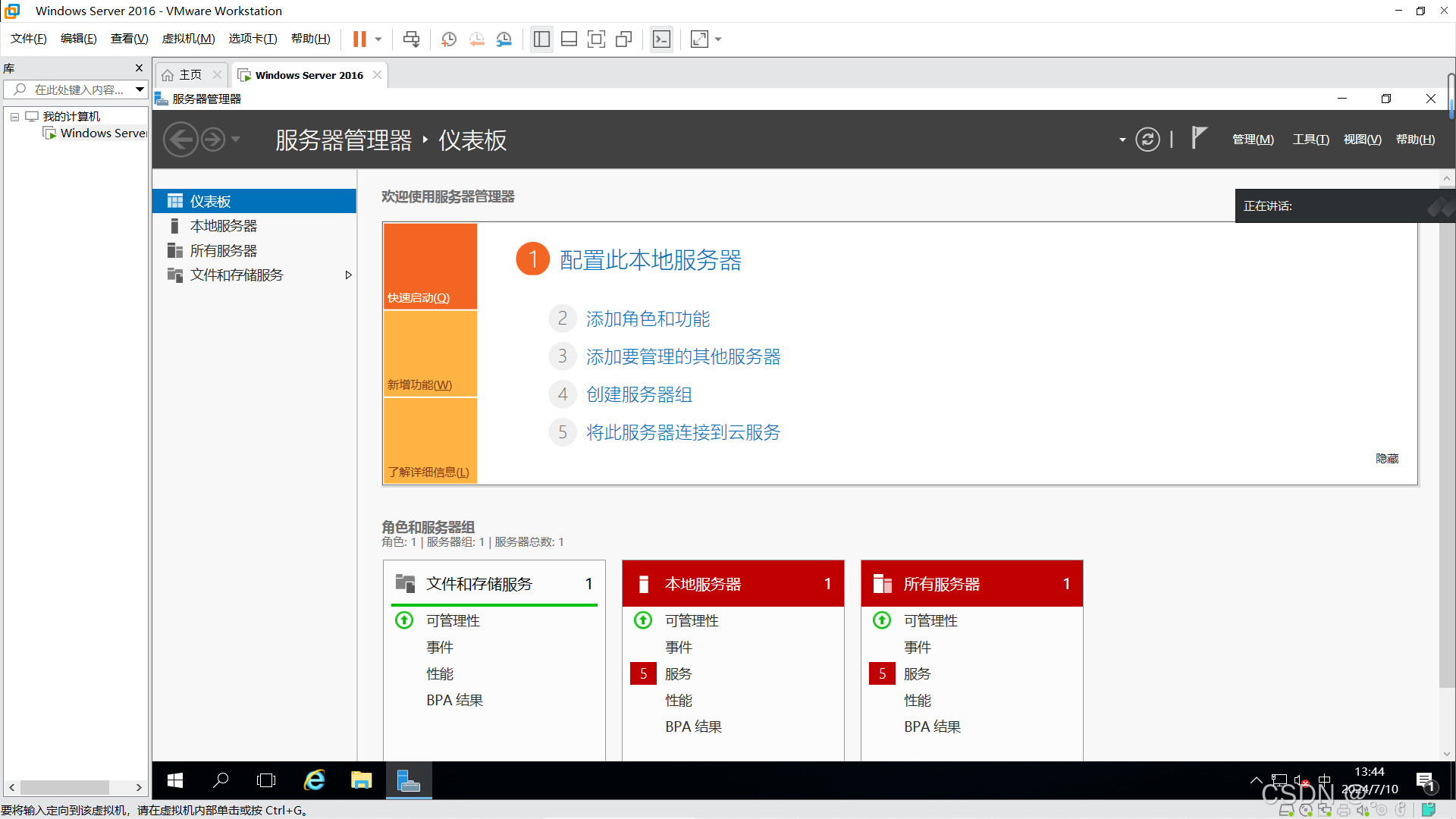Click 配置此本地服务器 link
Viewport: 1456px width, 819px height.
(650, 259)
